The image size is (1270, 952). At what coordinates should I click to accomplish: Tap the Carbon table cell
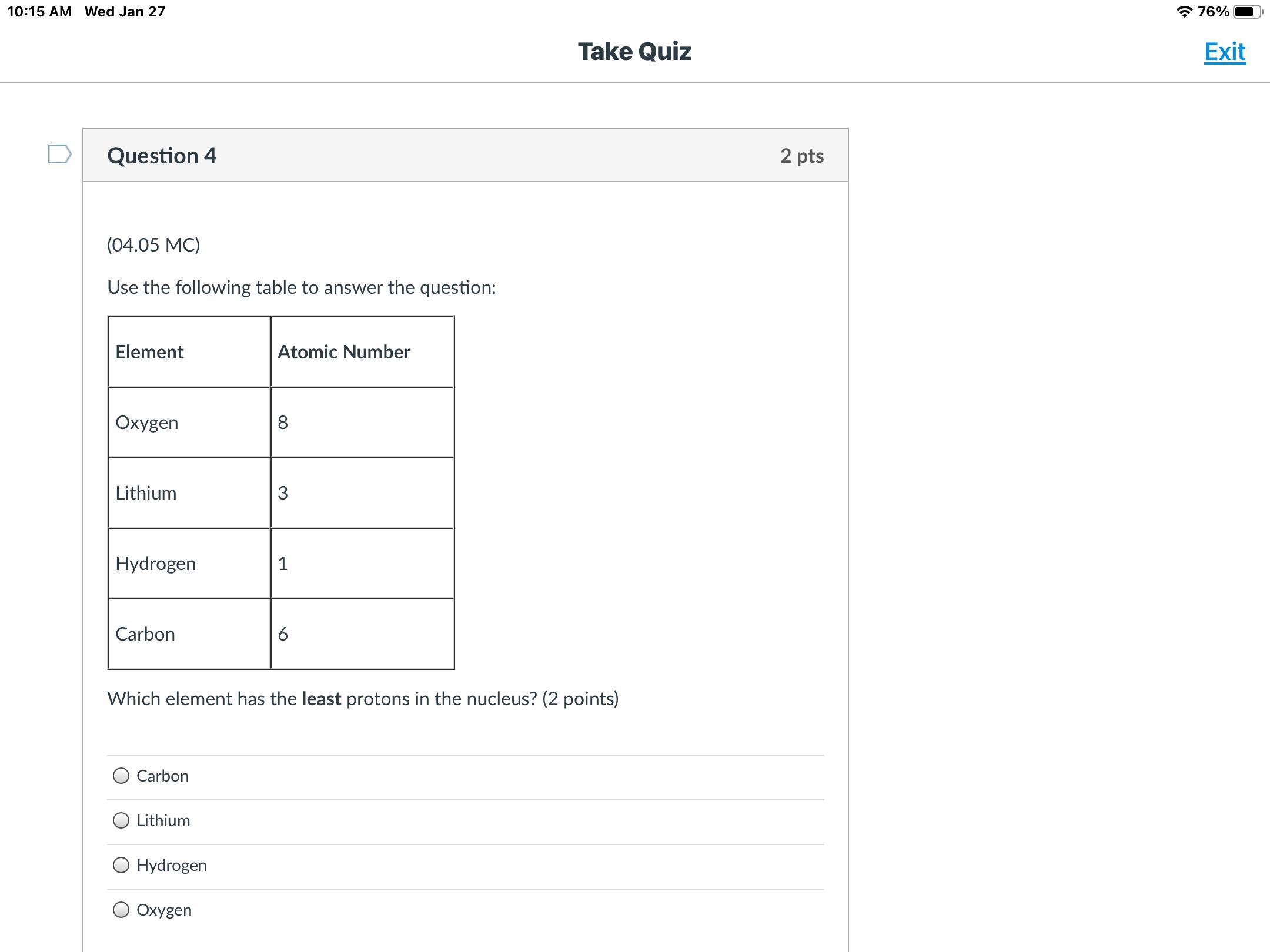tap(189, 633)
